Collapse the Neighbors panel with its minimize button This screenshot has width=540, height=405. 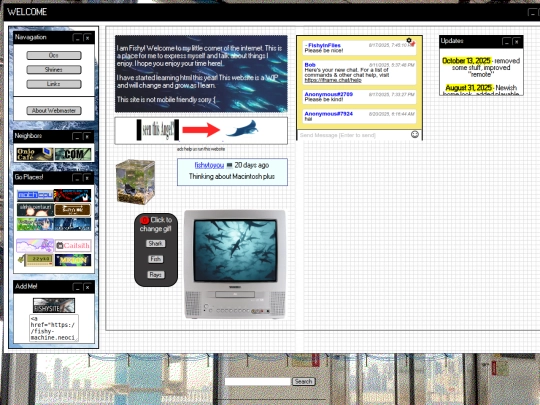pyautogui.click(x=77, y=136)
